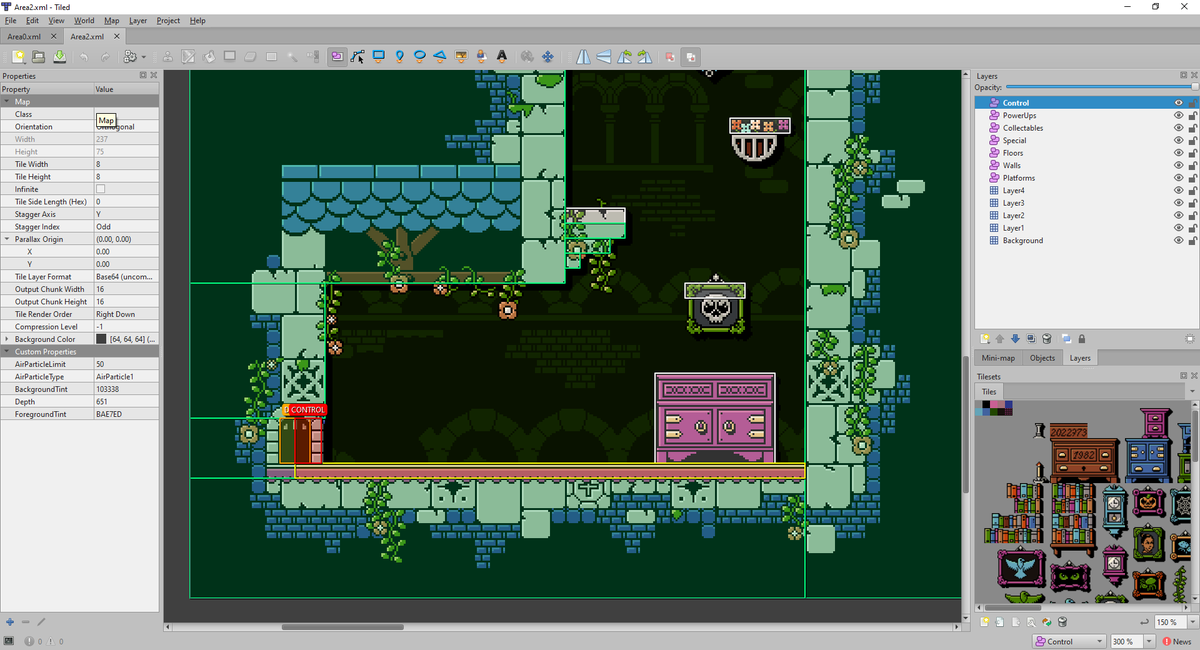Select the Tiles tileset tab
Image resolution: width=1200 pixels, height=650 pixels.
coord(989,391)
